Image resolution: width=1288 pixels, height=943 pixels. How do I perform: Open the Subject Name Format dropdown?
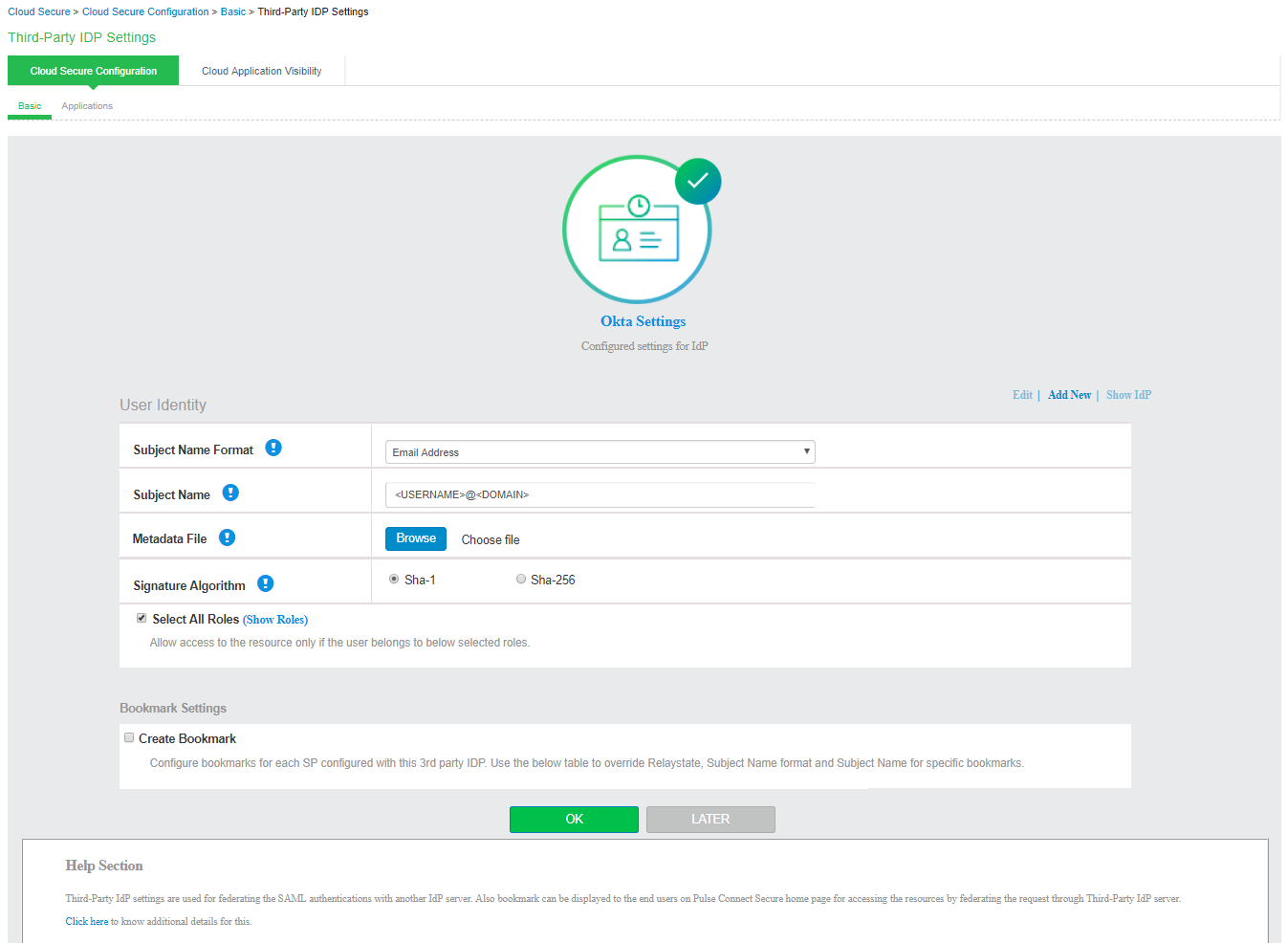point(600,452)
